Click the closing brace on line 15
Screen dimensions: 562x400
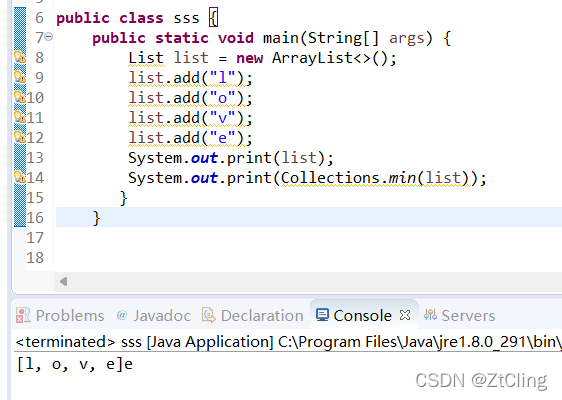123,198
